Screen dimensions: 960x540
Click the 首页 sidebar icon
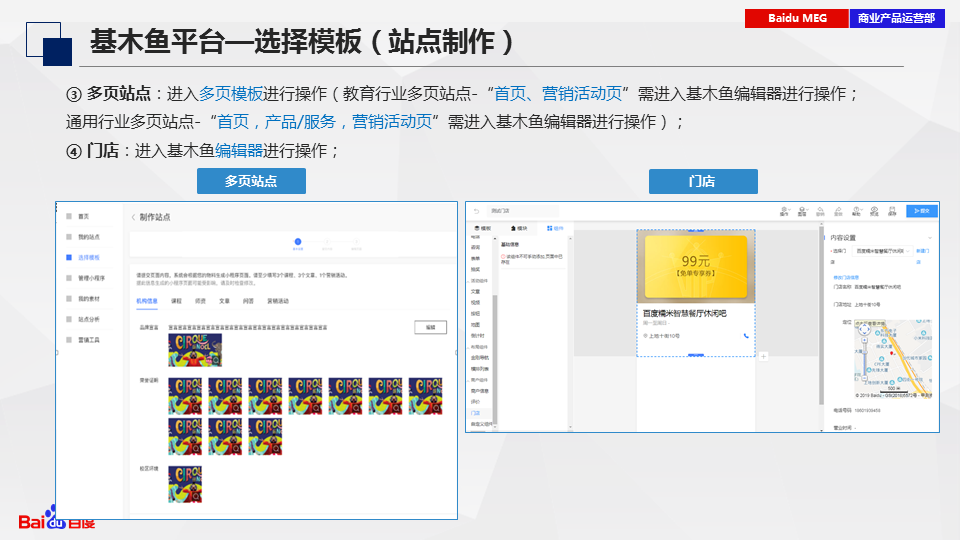(x=69, y=216)
